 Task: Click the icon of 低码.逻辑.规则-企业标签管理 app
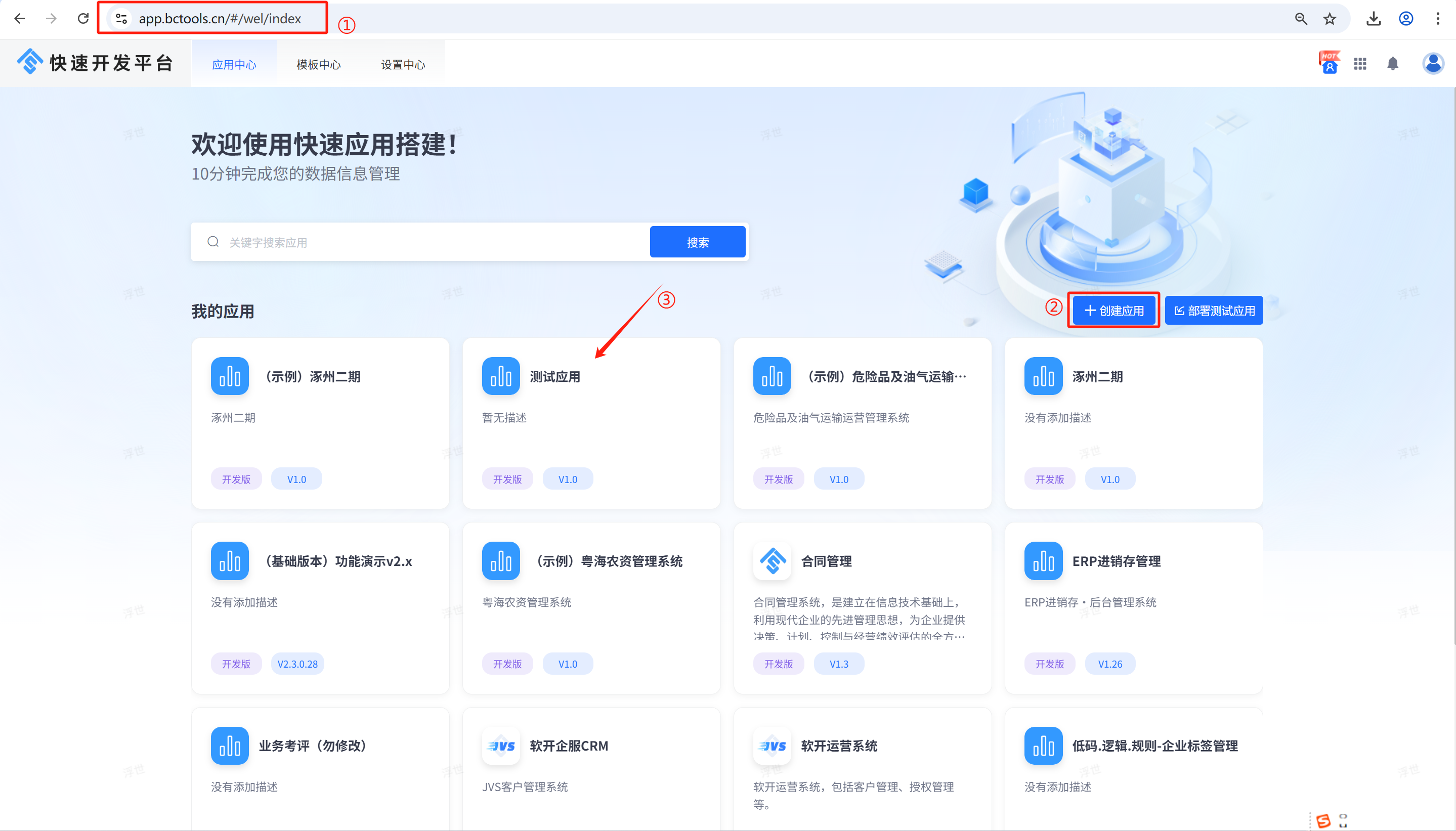pyautogui.click(x=1043, y=746)
